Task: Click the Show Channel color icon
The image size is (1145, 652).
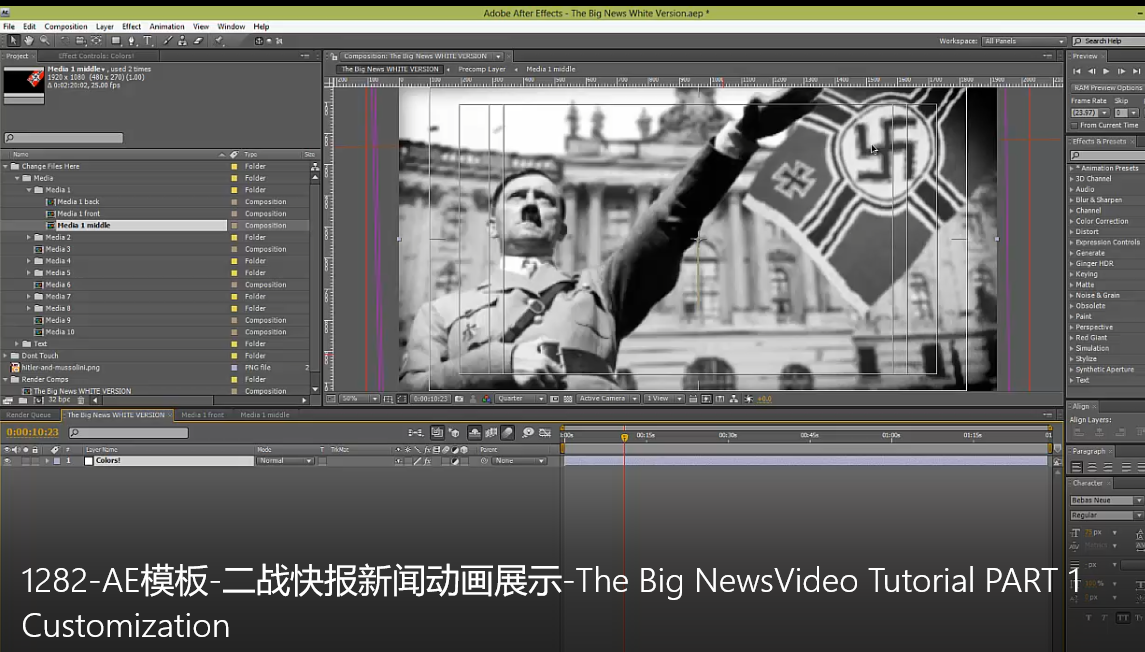Action: [x=486, y=399]
